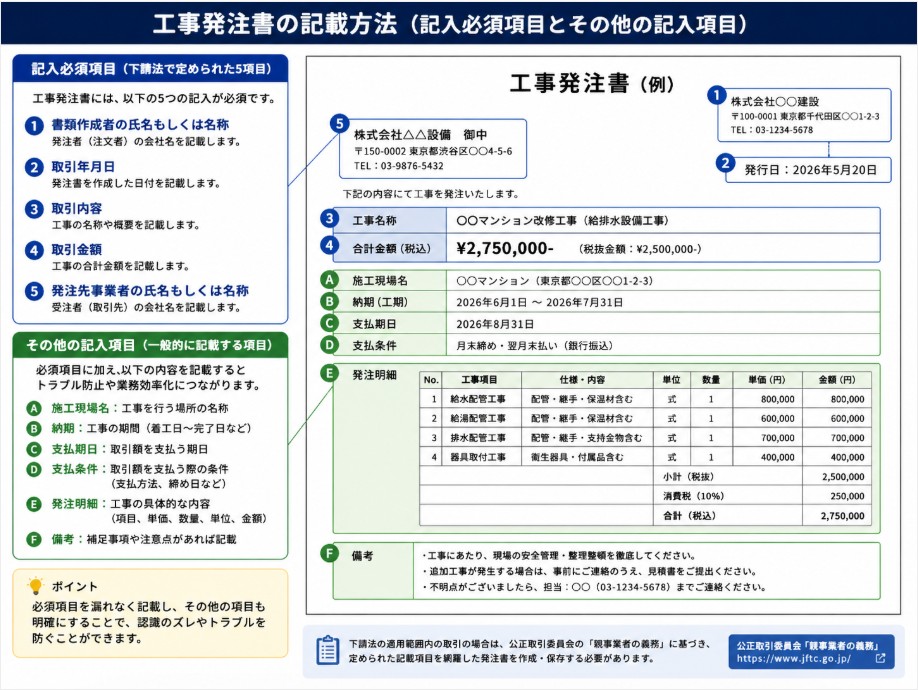Click the large ¥2,750,000- total amount
The width and height of the screenshot is (918, 690).
point(505,249)
